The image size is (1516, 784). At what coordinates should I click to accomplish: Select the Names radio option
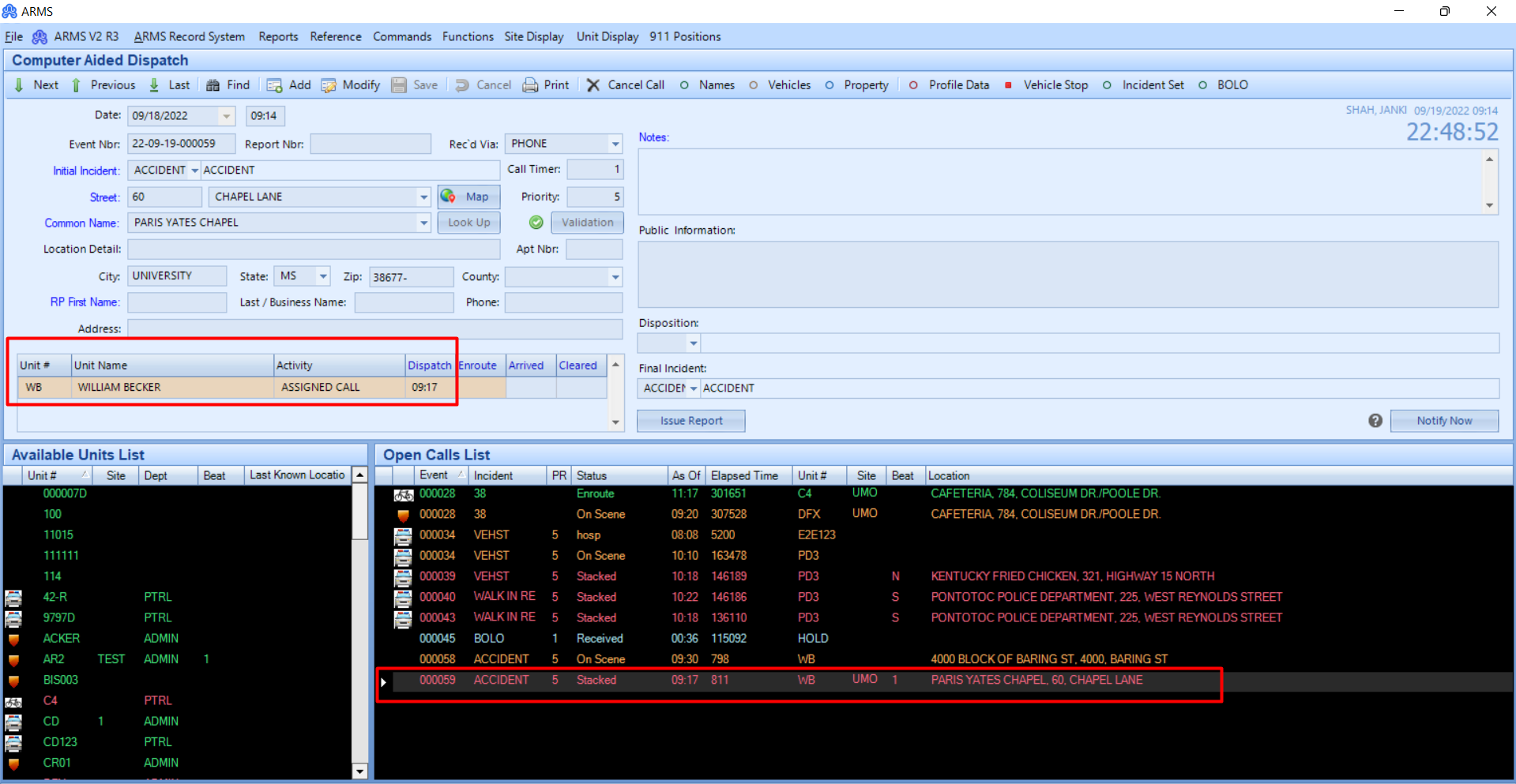pyautogui.click(x=683, y=84)
